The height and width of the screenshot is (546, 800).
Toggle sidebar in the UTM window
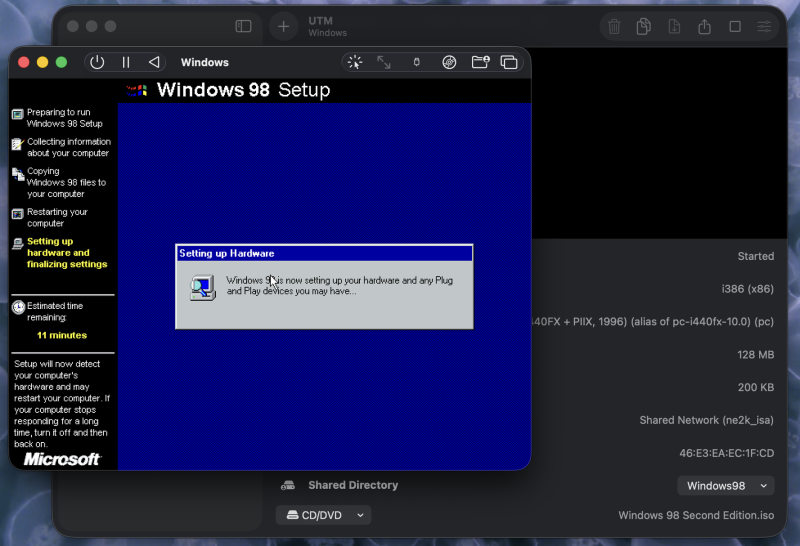[x=243, y=26]
